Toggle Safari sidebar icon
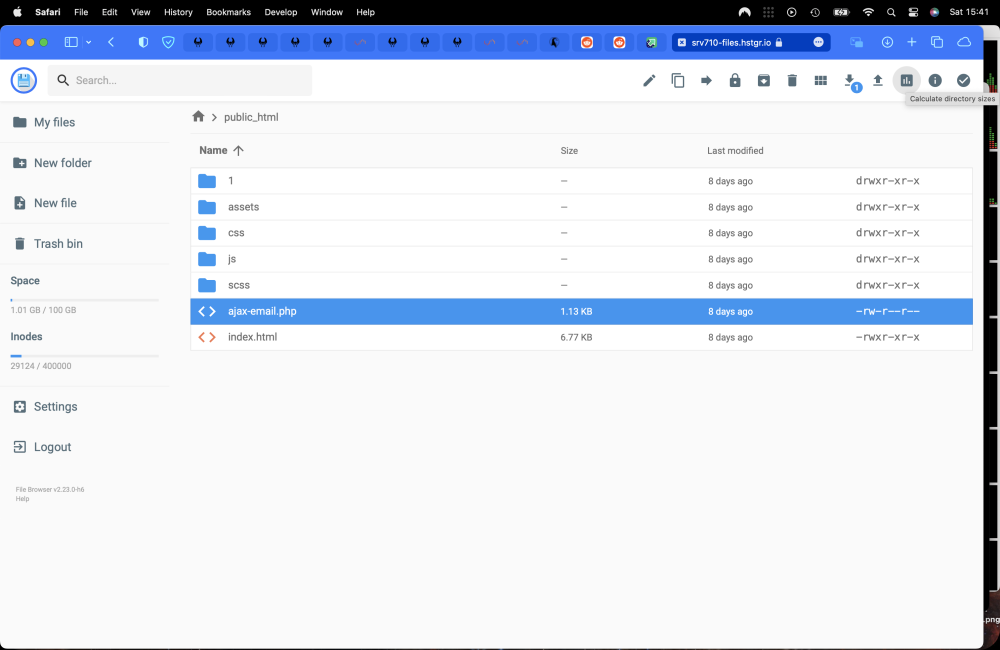This screenshot has height=650, width=1000. [71, 42]
